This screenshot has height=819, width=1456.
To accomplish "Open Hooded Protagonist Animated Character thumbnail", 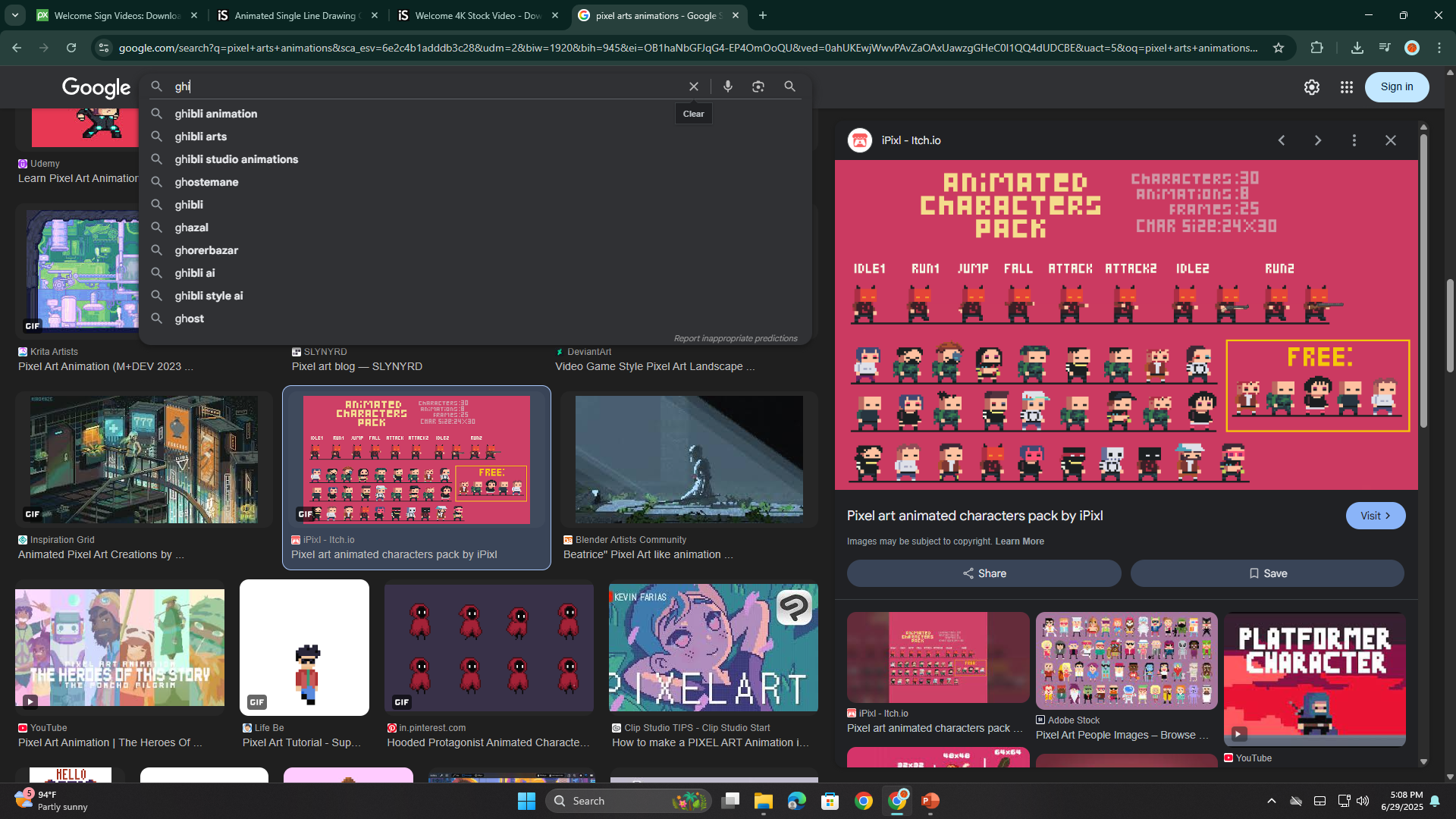I will pyautogui.click(x=488, y=648).
